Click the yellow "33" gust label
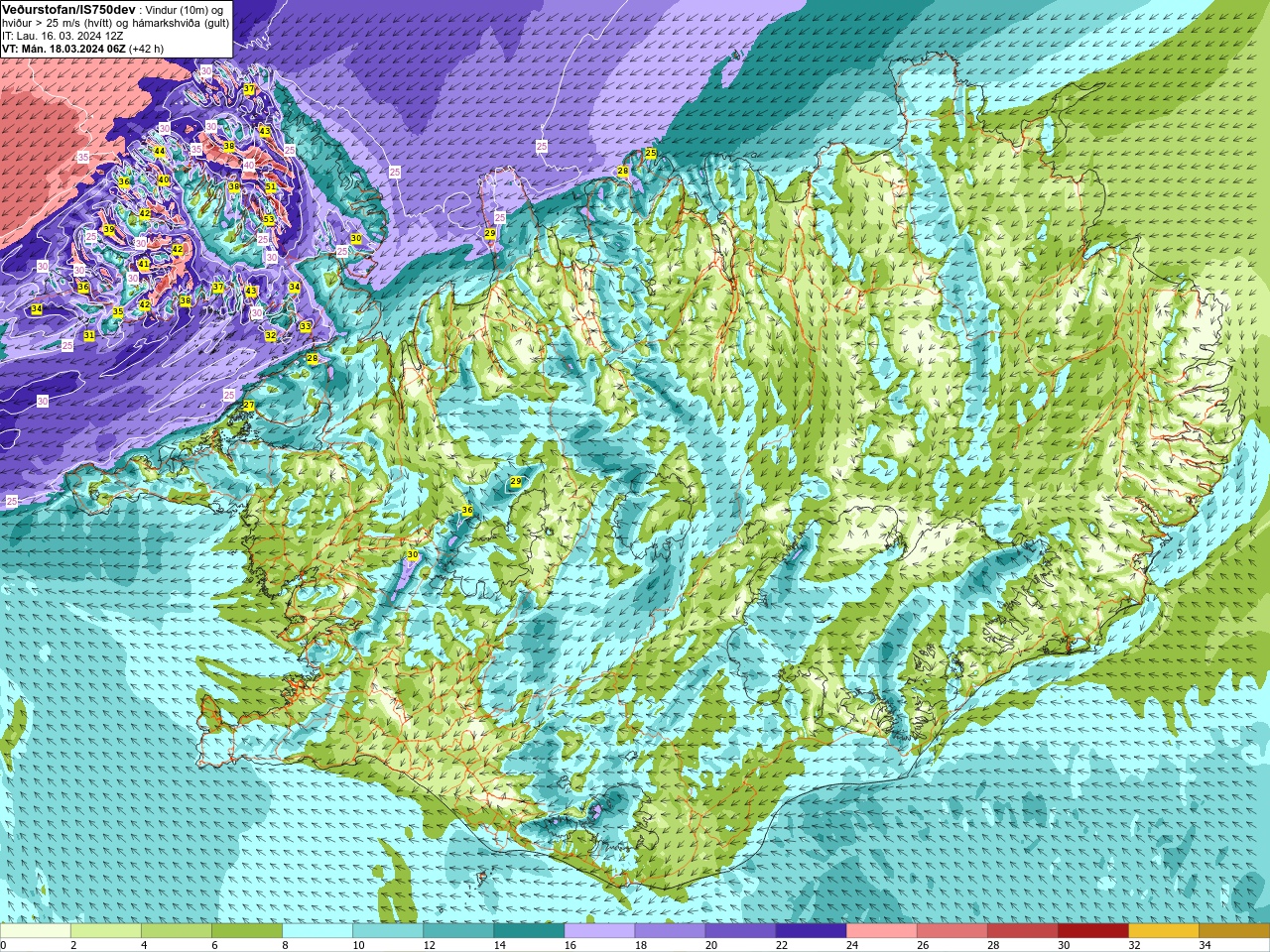1270x952 pixels. click(x=306, y=326)
